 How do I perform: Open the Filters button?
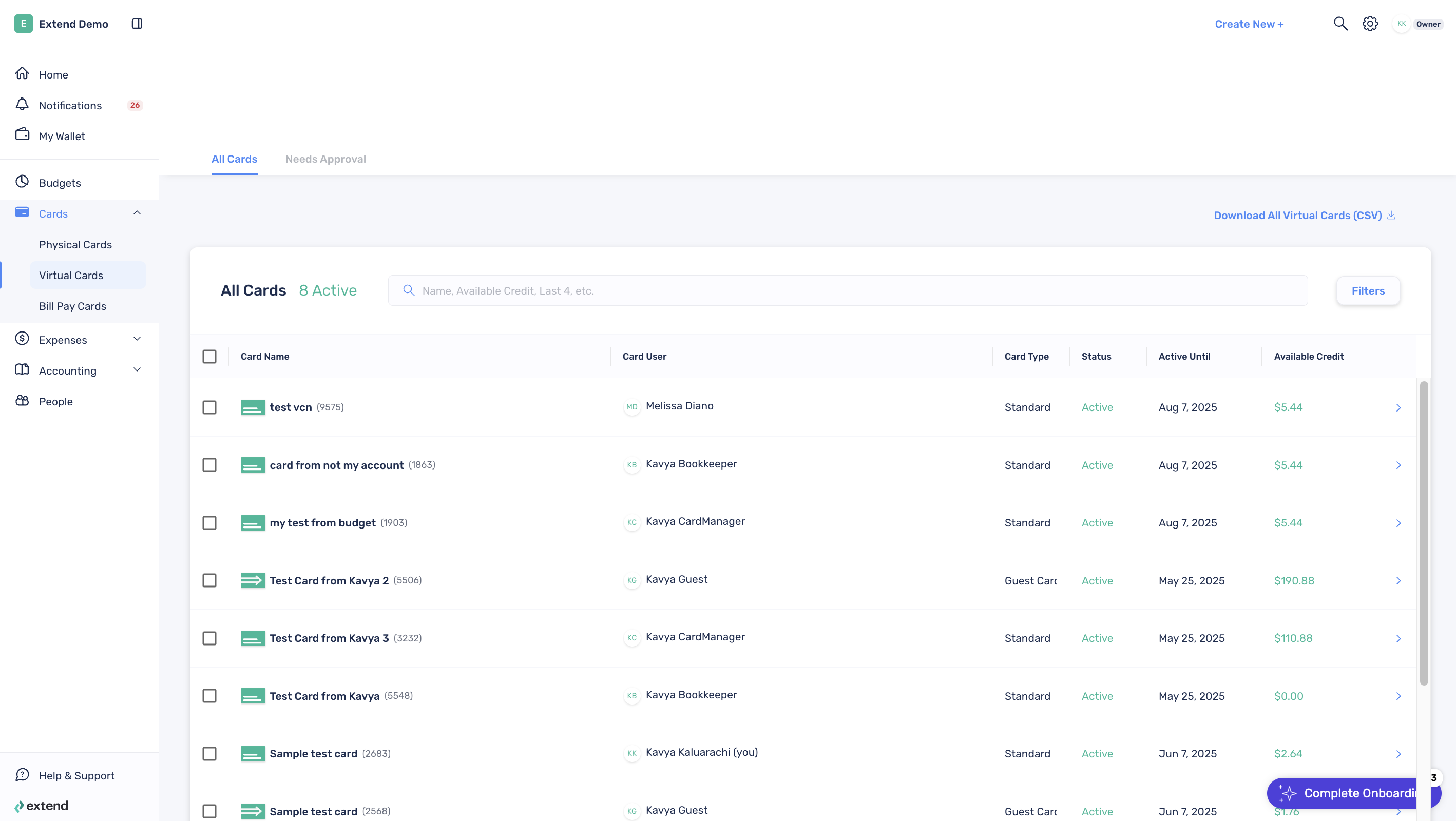1368,291
